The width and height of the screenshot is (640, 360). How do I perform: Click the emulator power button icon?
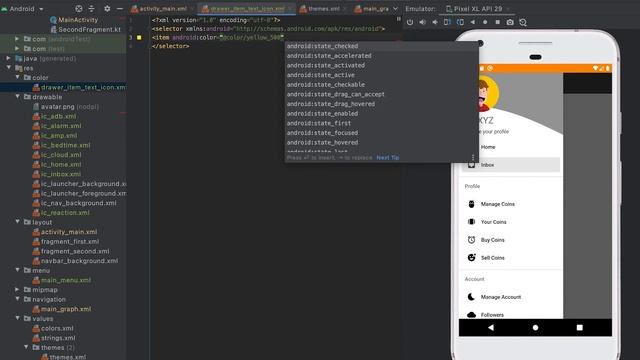pyautogui.click(x=410, y=22)
